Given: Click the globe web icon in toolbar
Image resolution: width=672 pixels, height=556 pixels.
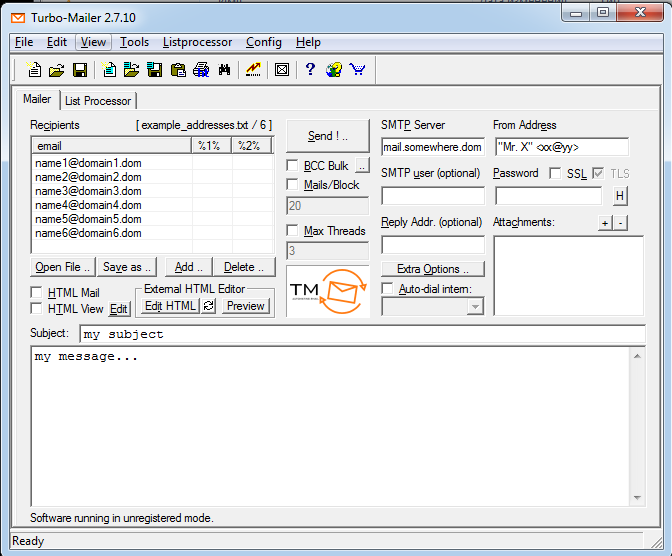Looking at the screenshot, I should [x=334, y=70].
